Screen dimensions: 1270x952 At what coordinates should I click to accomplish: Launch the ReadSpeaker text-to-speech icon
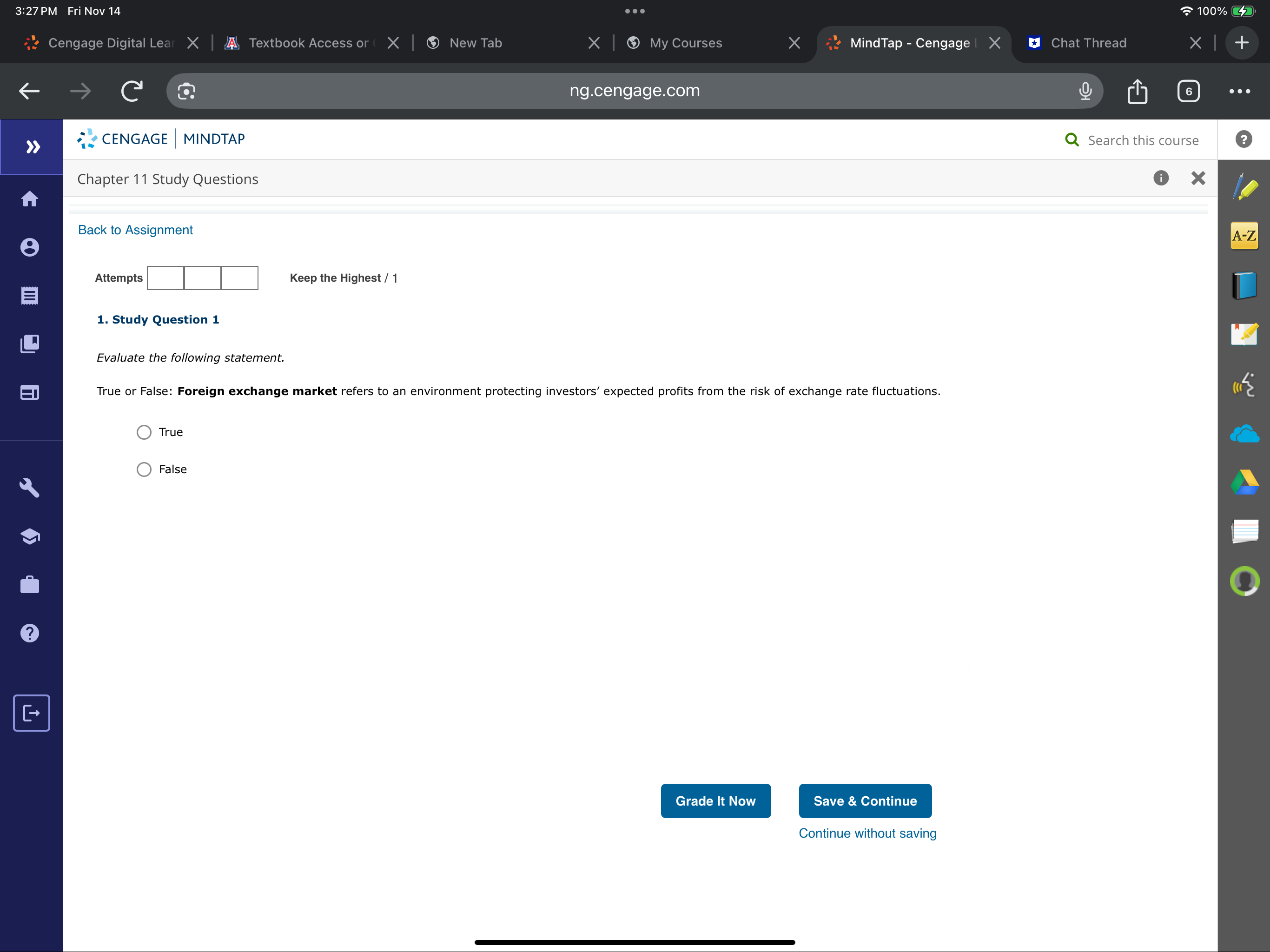click(x=1244, y=385)
